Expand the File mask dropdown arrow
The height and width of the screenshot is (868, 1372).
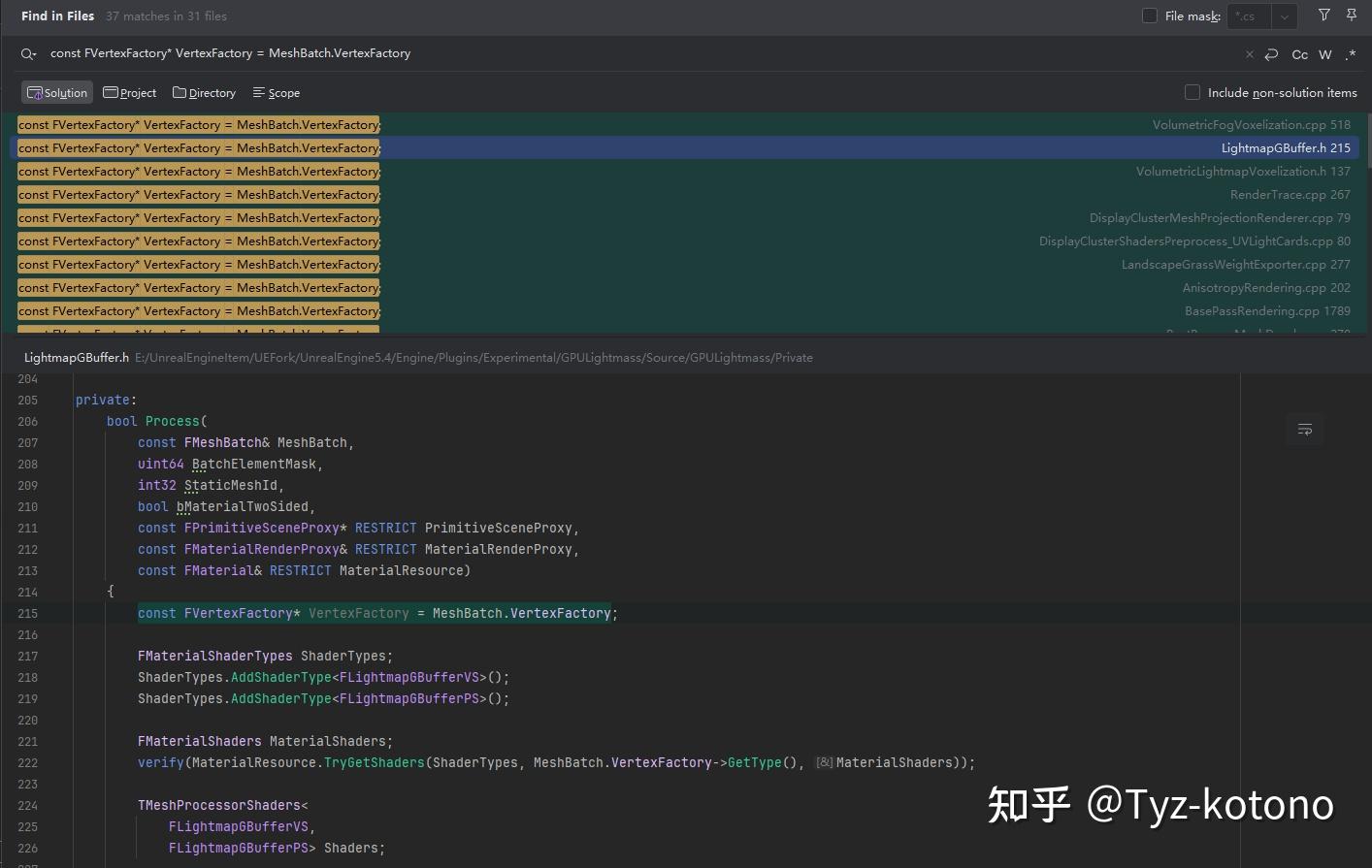[1284, 16]
